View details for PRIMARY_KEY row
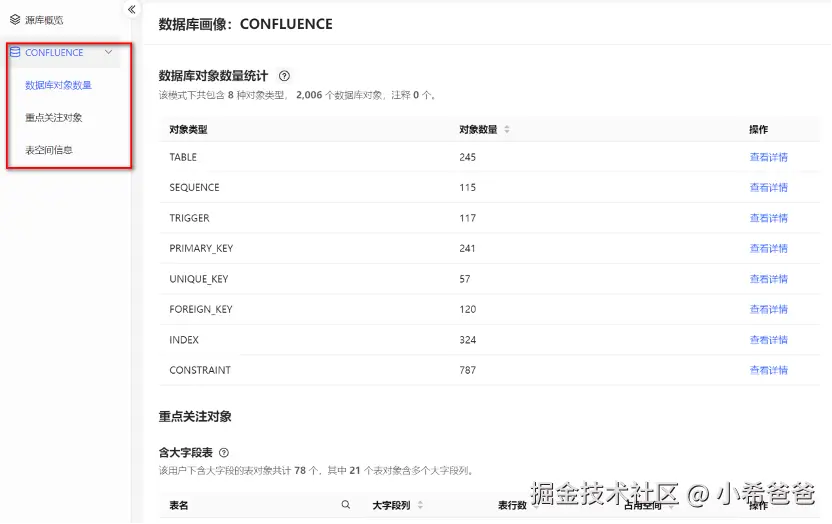832x524 pixels. (768, 248)
